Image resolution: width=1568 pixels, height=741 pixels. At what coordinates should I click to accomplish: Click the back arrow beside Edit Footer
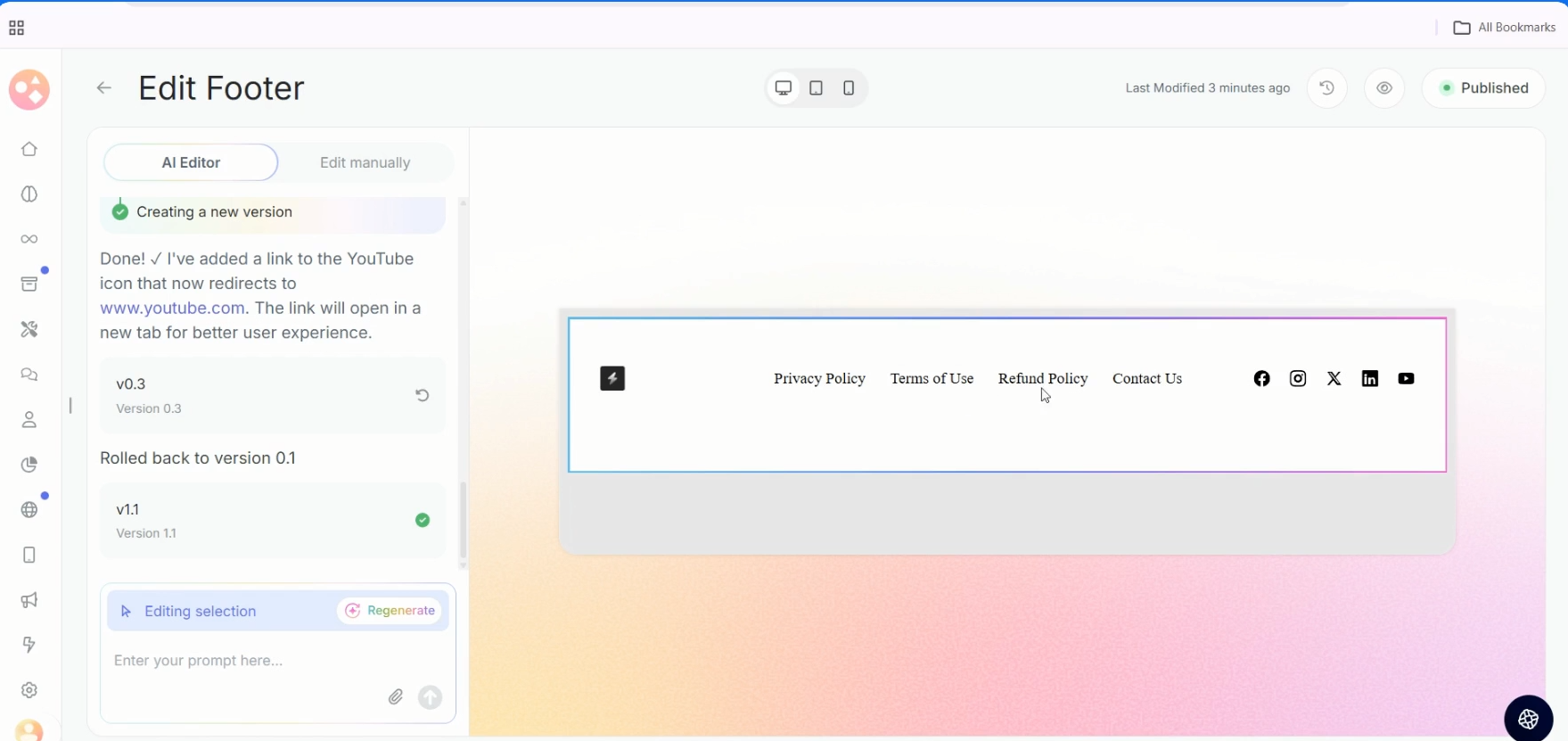point(104,87)
